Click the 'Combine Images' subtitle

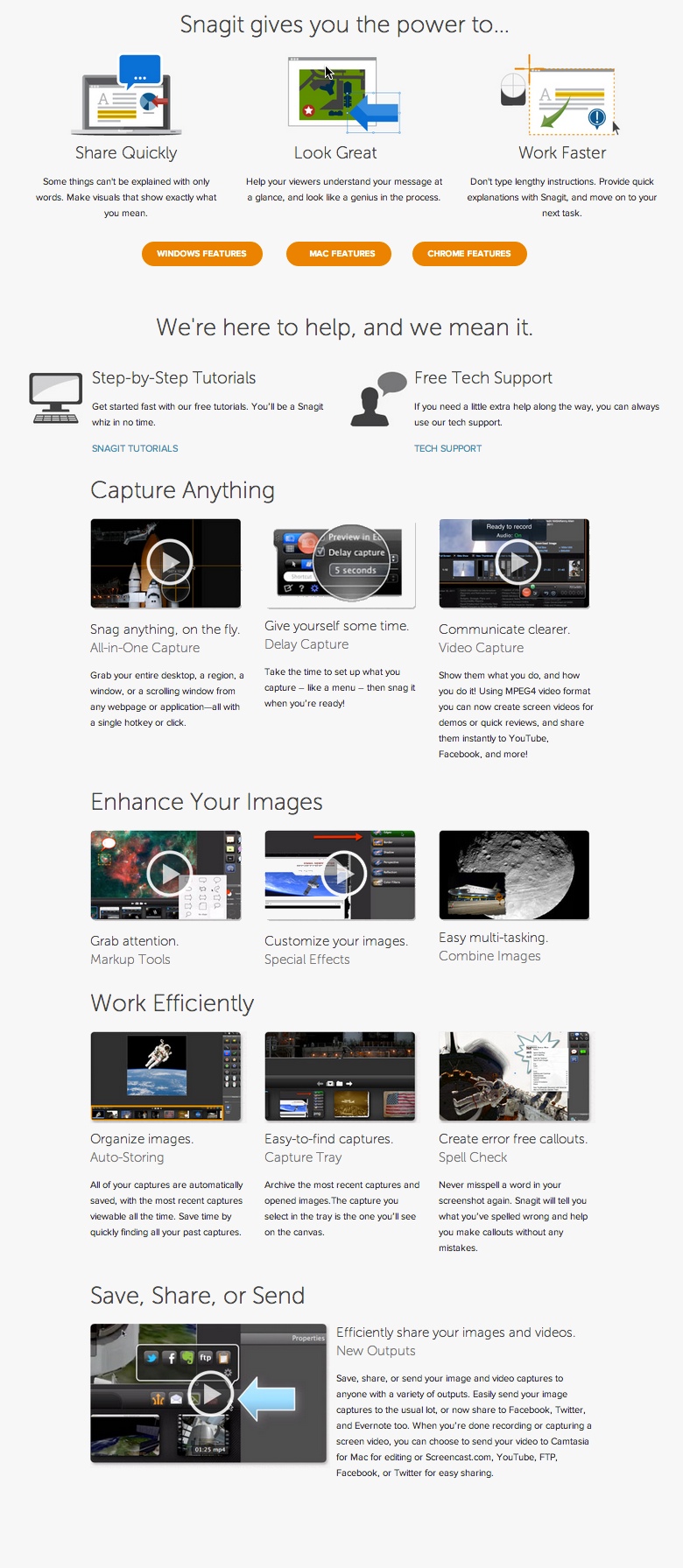(x=489, y=956)
